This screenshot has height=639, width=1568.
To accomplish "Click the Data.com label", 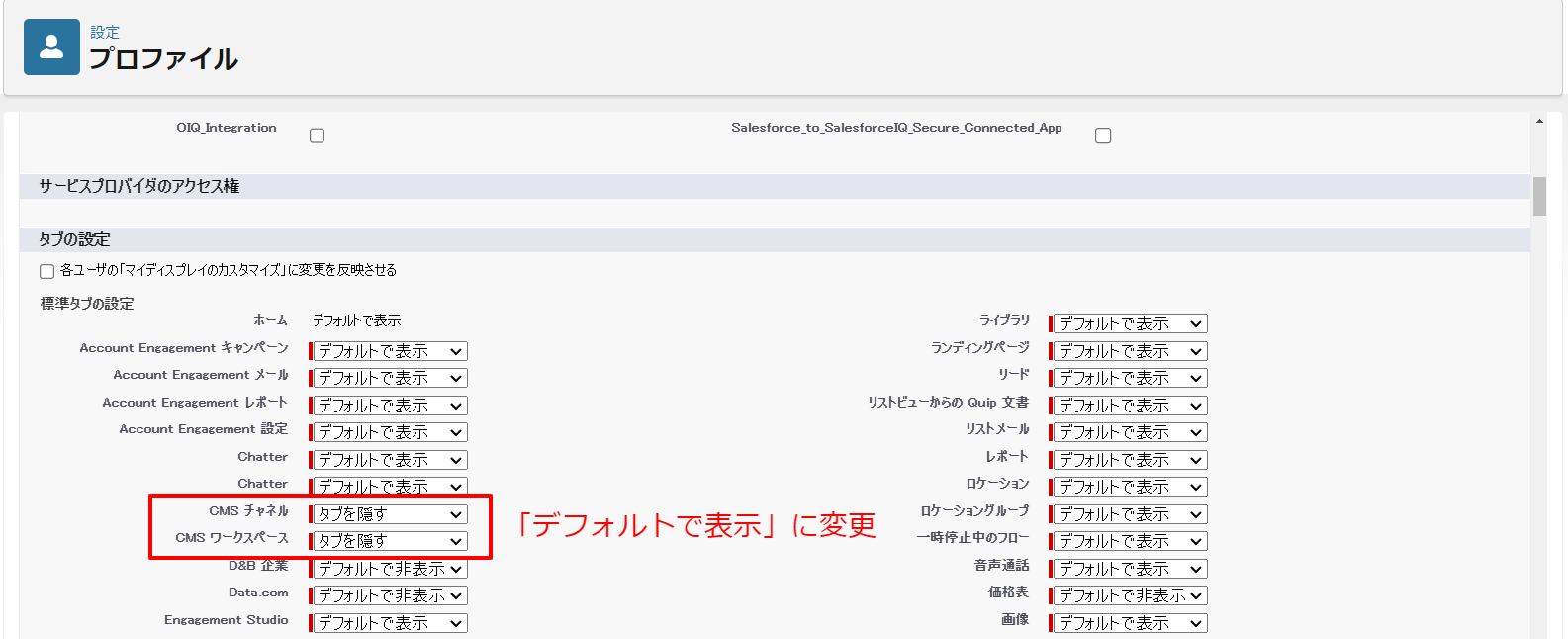I will coord(258,593).
